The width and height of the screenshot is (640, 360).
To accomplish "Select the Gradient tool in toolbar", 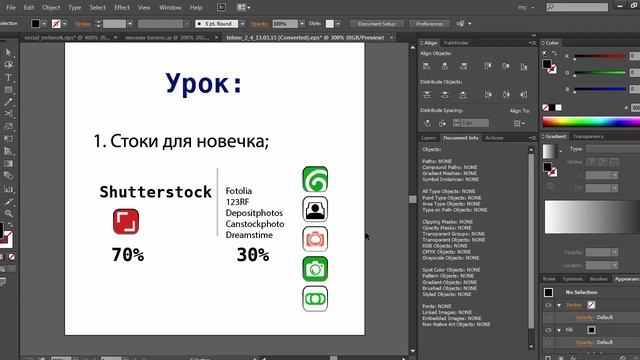I will click(8, 164).
